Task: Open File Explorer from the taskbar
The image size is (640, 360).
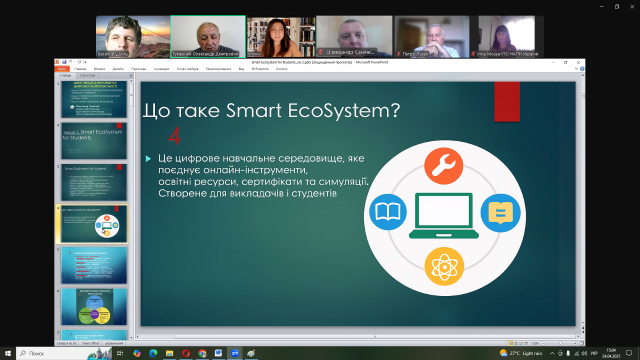Action: coord(169,353)
